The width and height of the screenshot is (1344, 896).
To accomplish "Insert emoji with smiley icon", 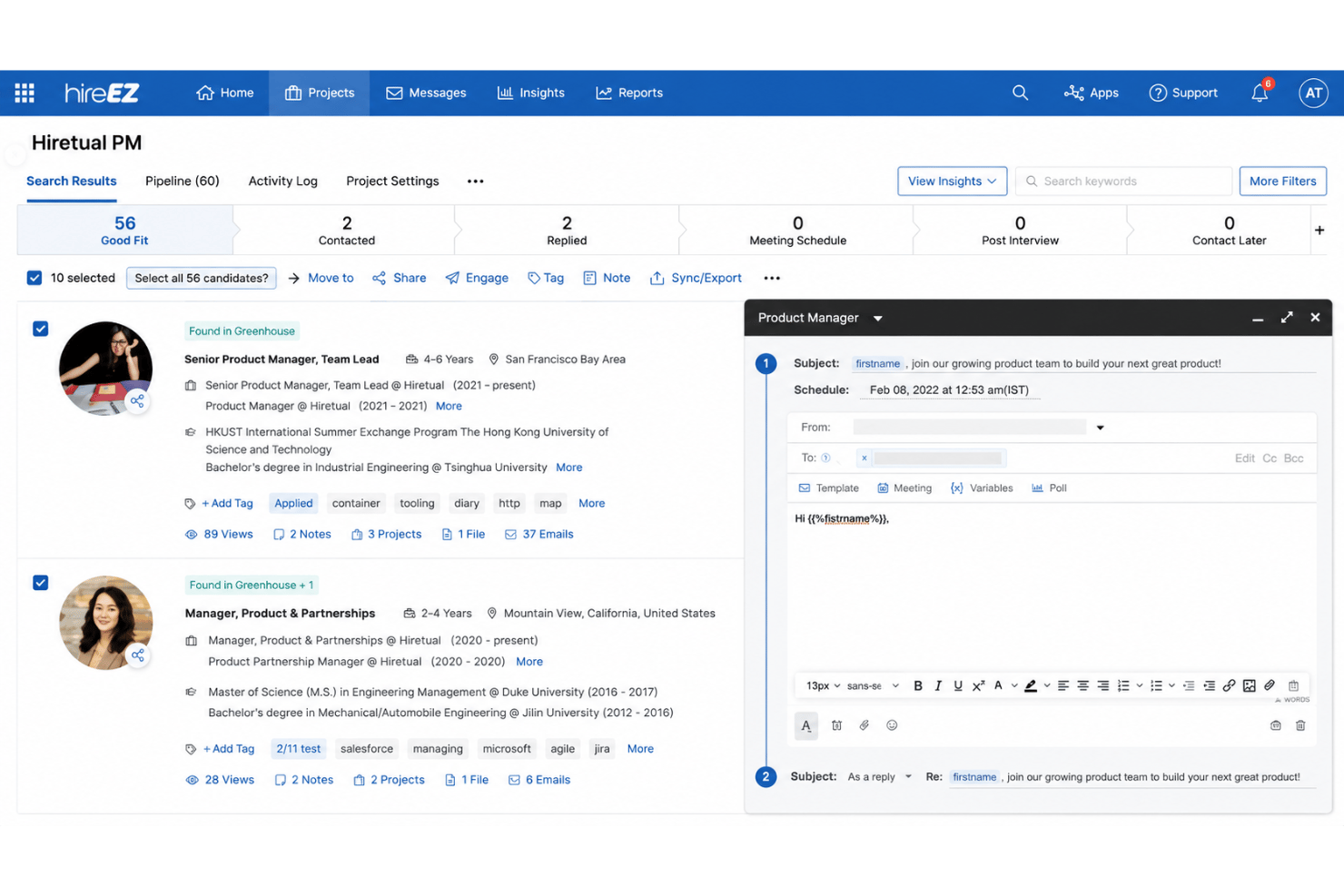I will (x=892, y=725).
